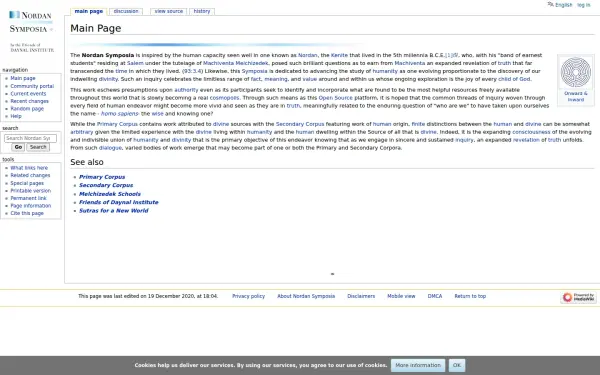Follow the arbitrary link
The height and width of the screenshot is (375, 600).
point(82,132)
